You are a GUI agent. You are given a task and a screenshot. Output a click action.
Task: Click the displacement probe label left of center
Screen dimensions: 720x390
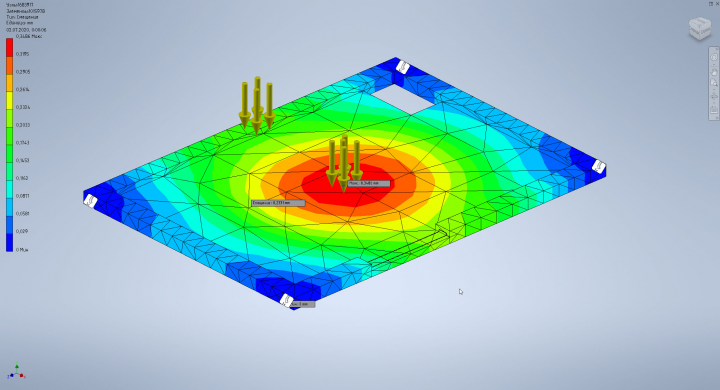tap(278, 203)
